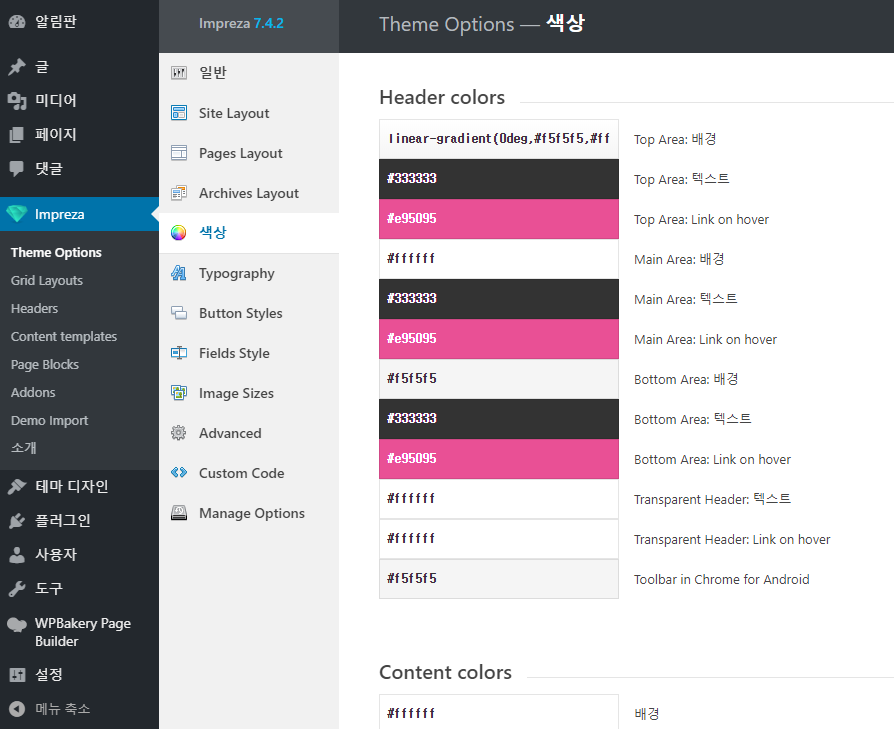The width and height of the screenshot is (894, 729).
Task: Click the 미디어 media icon
Action: pos(17,101)
